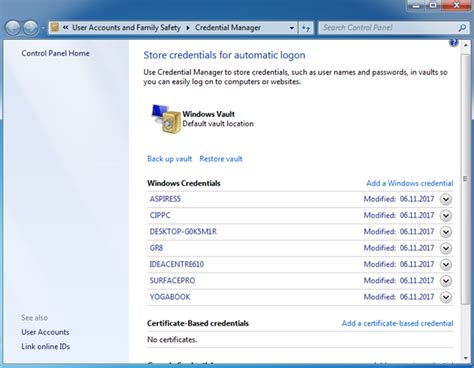Viewport: 474px width, 368px height.
Task: Open the Back up vault link
Action: tap(169, 159)
